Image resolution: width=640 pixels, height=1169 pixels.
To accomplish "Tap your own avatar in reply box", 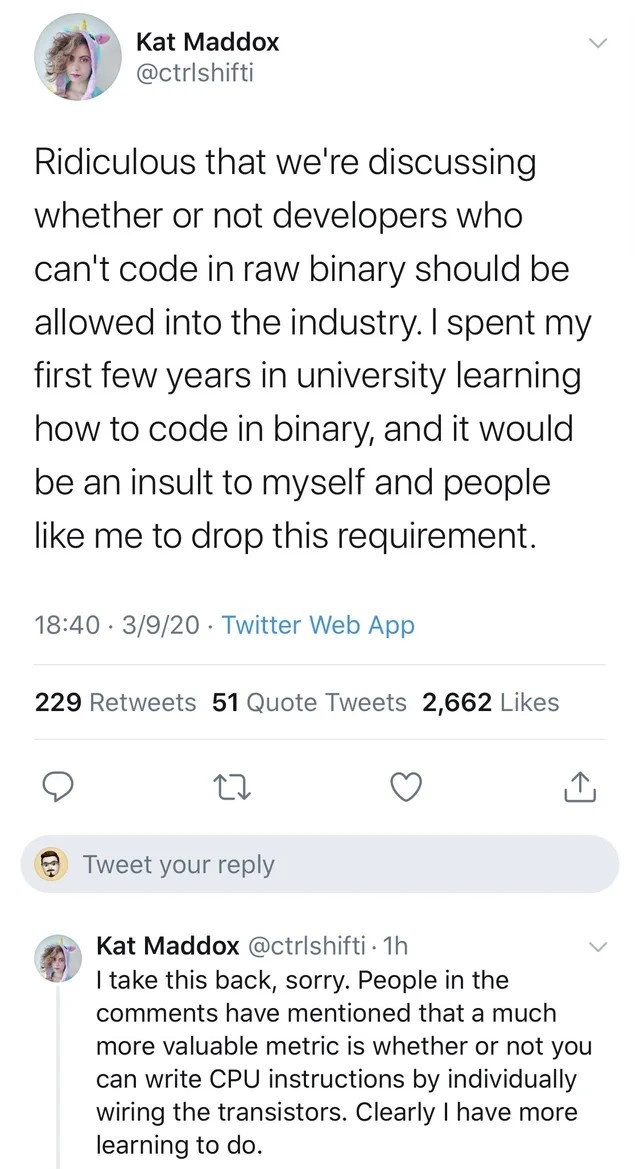I will (x=51, y=864).
